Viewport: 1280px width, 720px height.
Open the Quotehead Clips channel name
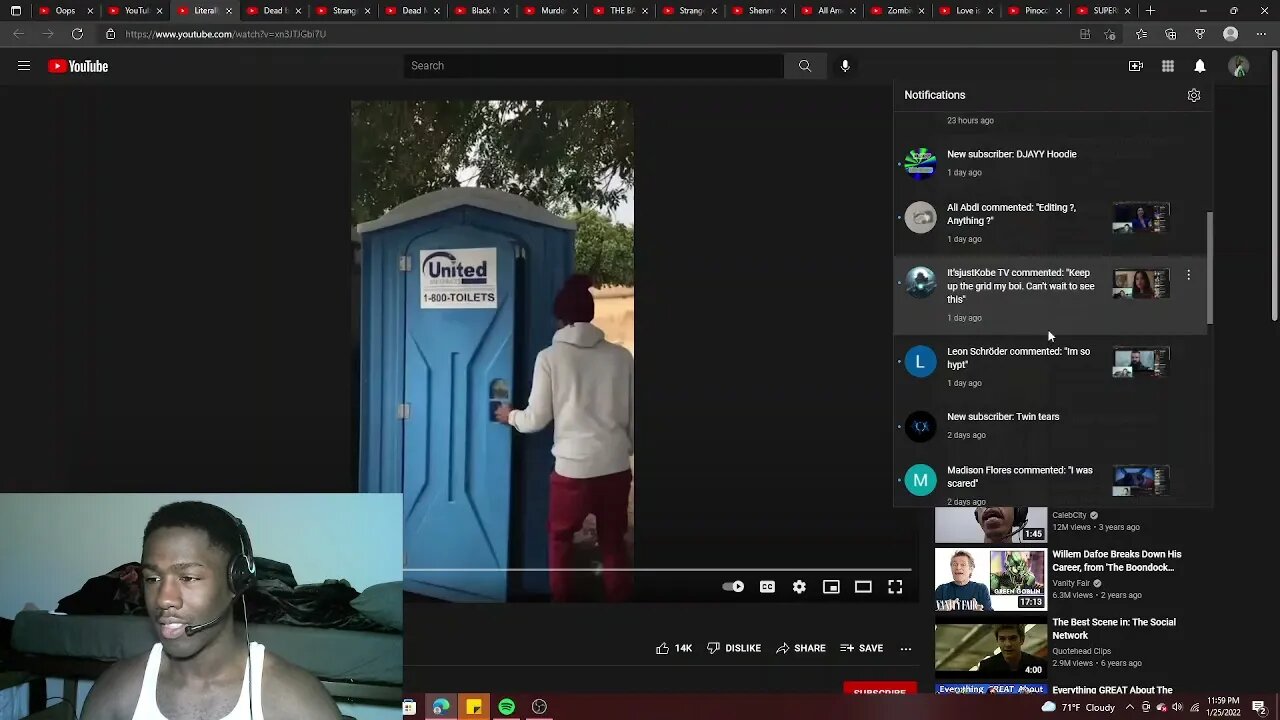pyautogui.click(x=1081, y=651)
